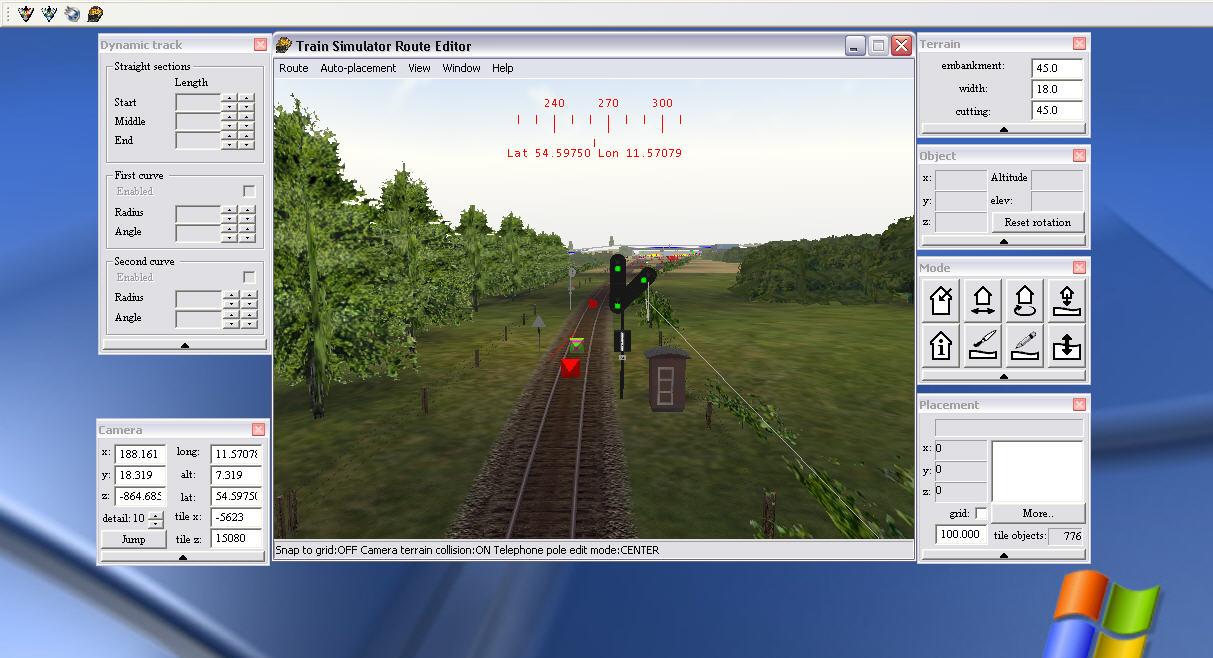Click the End length field
Image resolution: width=1213 pixels, height=658 pixels.
[x=198, y=140]
